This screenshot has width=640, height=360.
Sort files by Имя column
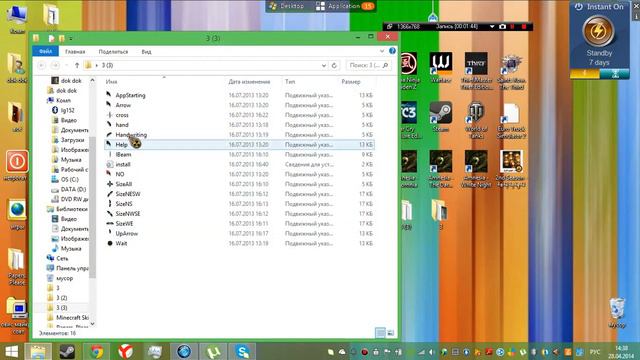(x=111, y=82)
